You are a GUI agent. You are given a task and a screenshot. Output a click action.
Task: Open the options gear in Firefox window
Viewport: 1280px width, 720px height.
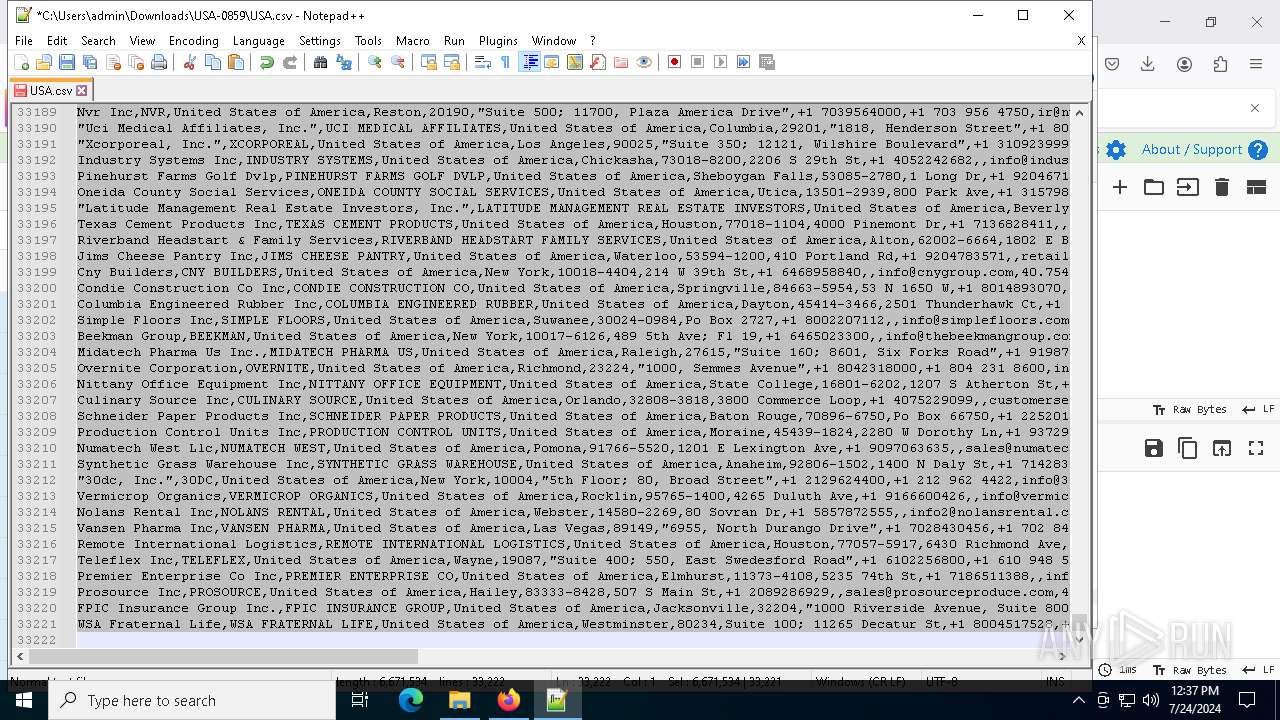1116,150
